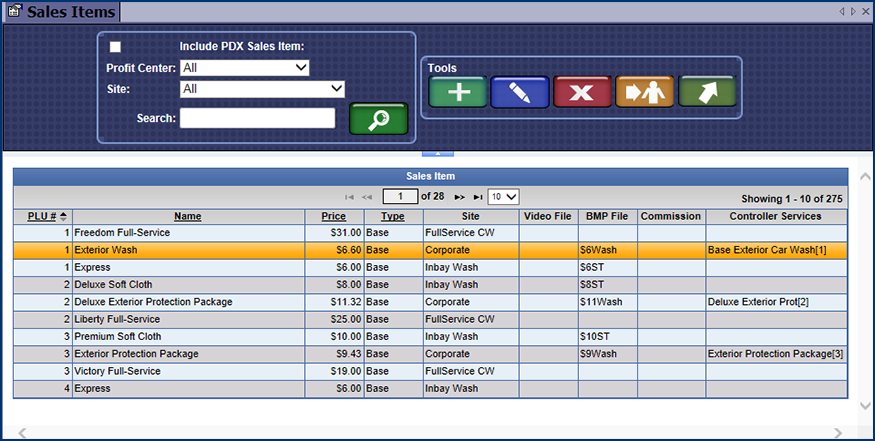The height and width of the screenshot is (441, 875).
Task: Collapse the filter panel using the small arrow
Action: [x=437, y=154]
